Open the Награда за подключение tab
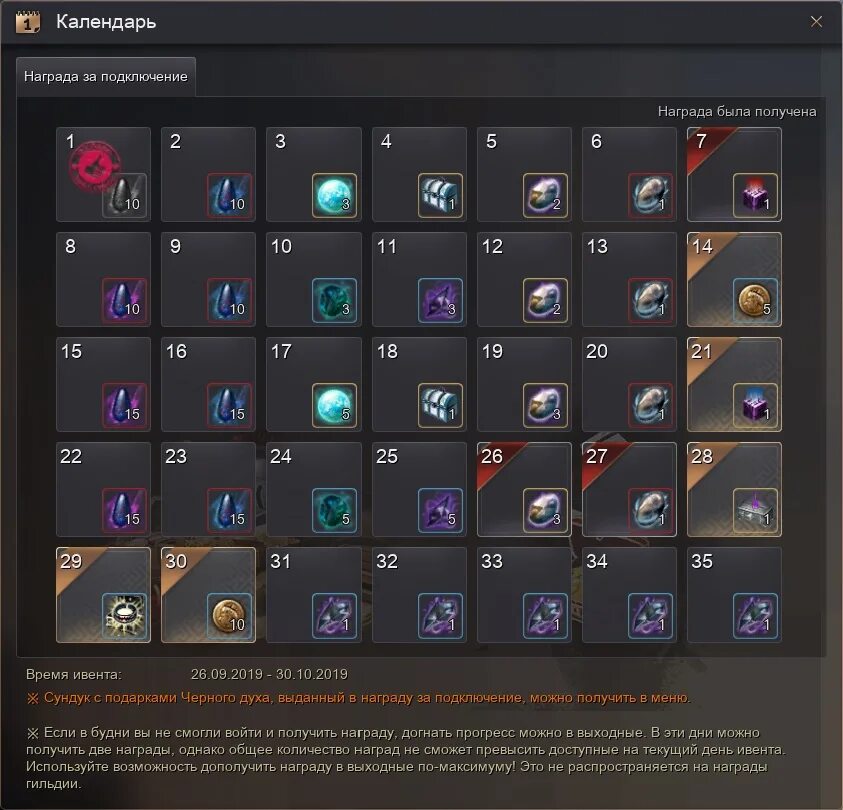The width and height of the screenshot is (843, 810). (x=106, y=76)
